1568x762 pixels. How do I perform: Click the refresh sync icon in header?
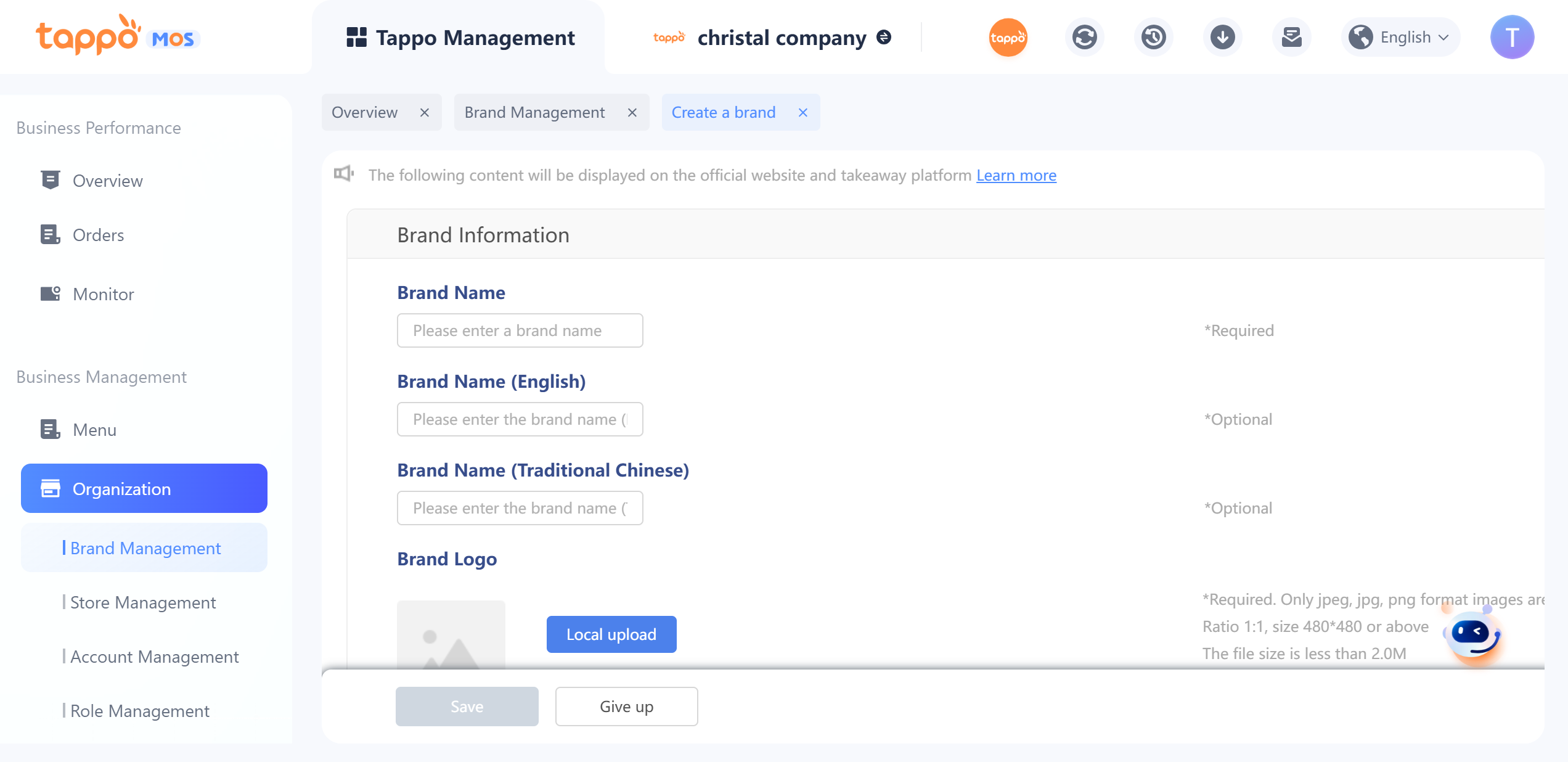pyautogui.click(x=1084, y=38)
